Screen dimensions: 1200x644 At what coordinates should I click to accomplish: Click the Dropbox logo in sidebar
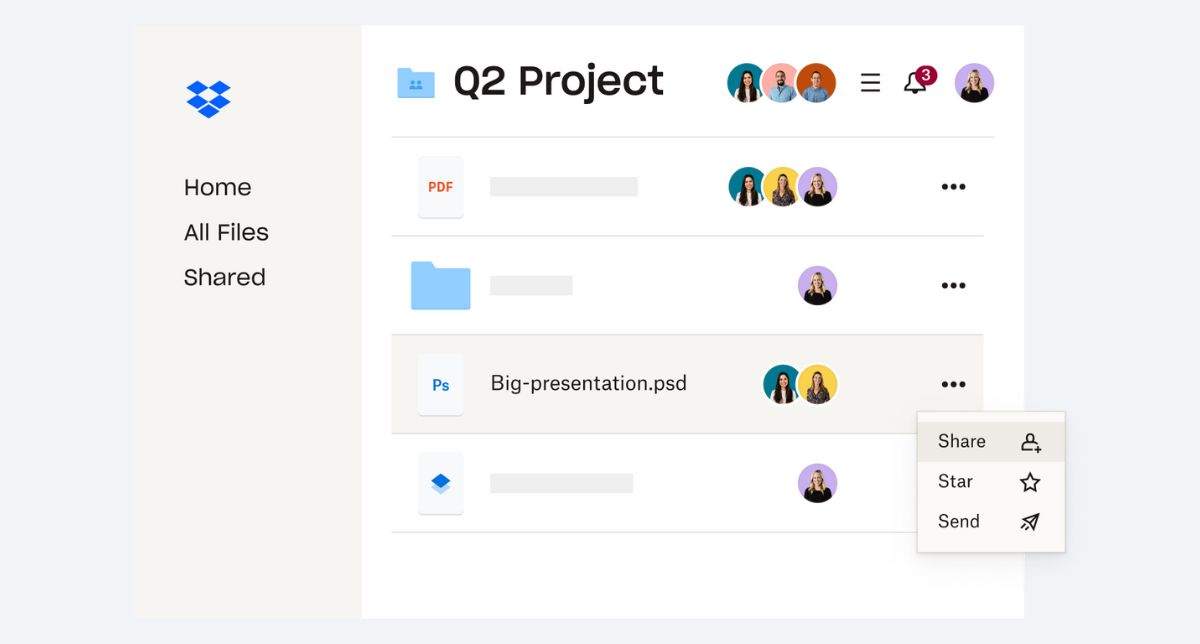(x=208, y=99)
